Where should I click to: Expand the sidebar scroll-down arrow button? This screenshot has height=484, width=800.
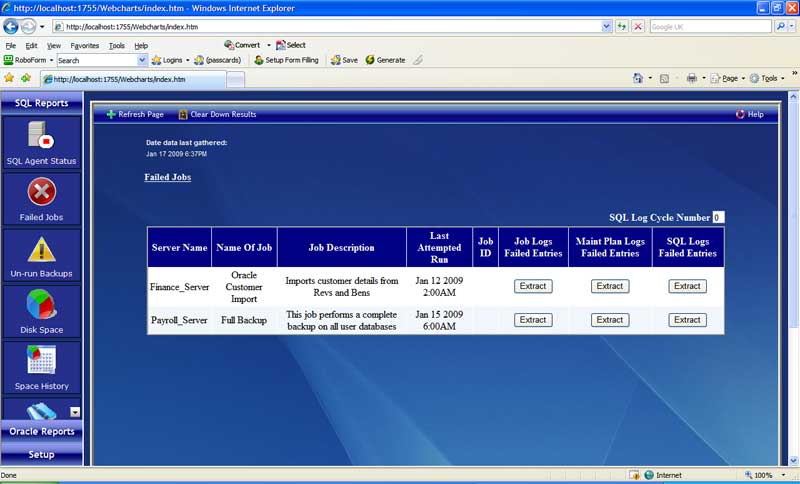pyautogui.click(x=75, y=412)
